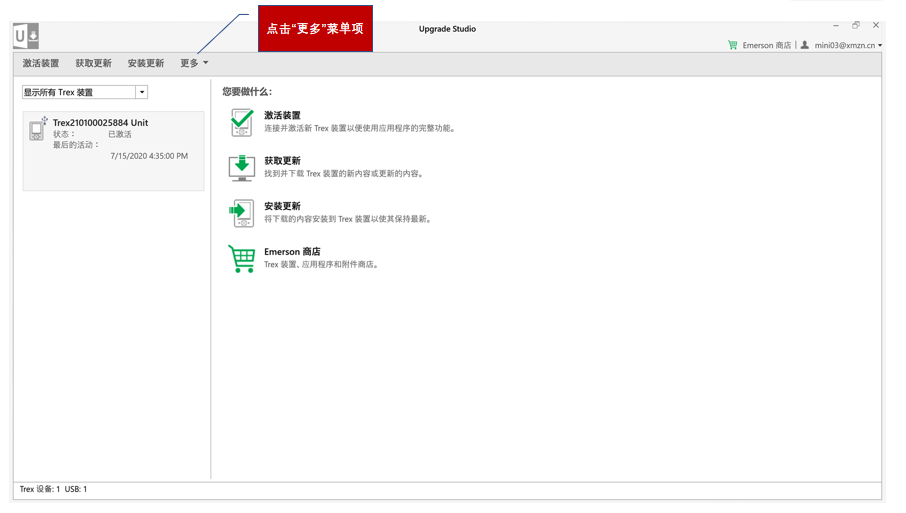The image size is (906, 513).
Task: Select 获取更新 in the menu bar
Action: (x=93, y=63)
